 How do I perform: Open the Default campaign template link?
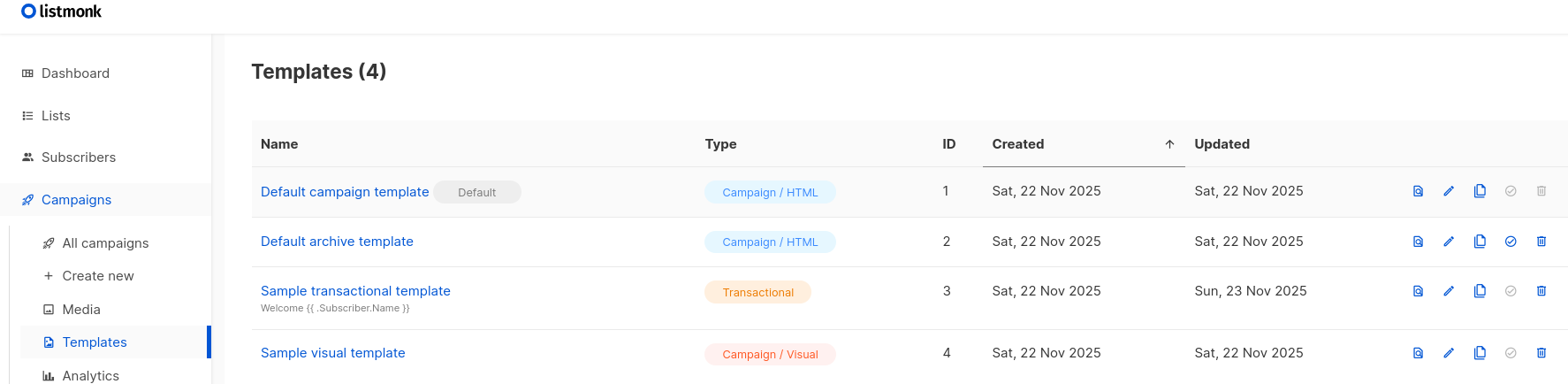(x=345, y=192)
